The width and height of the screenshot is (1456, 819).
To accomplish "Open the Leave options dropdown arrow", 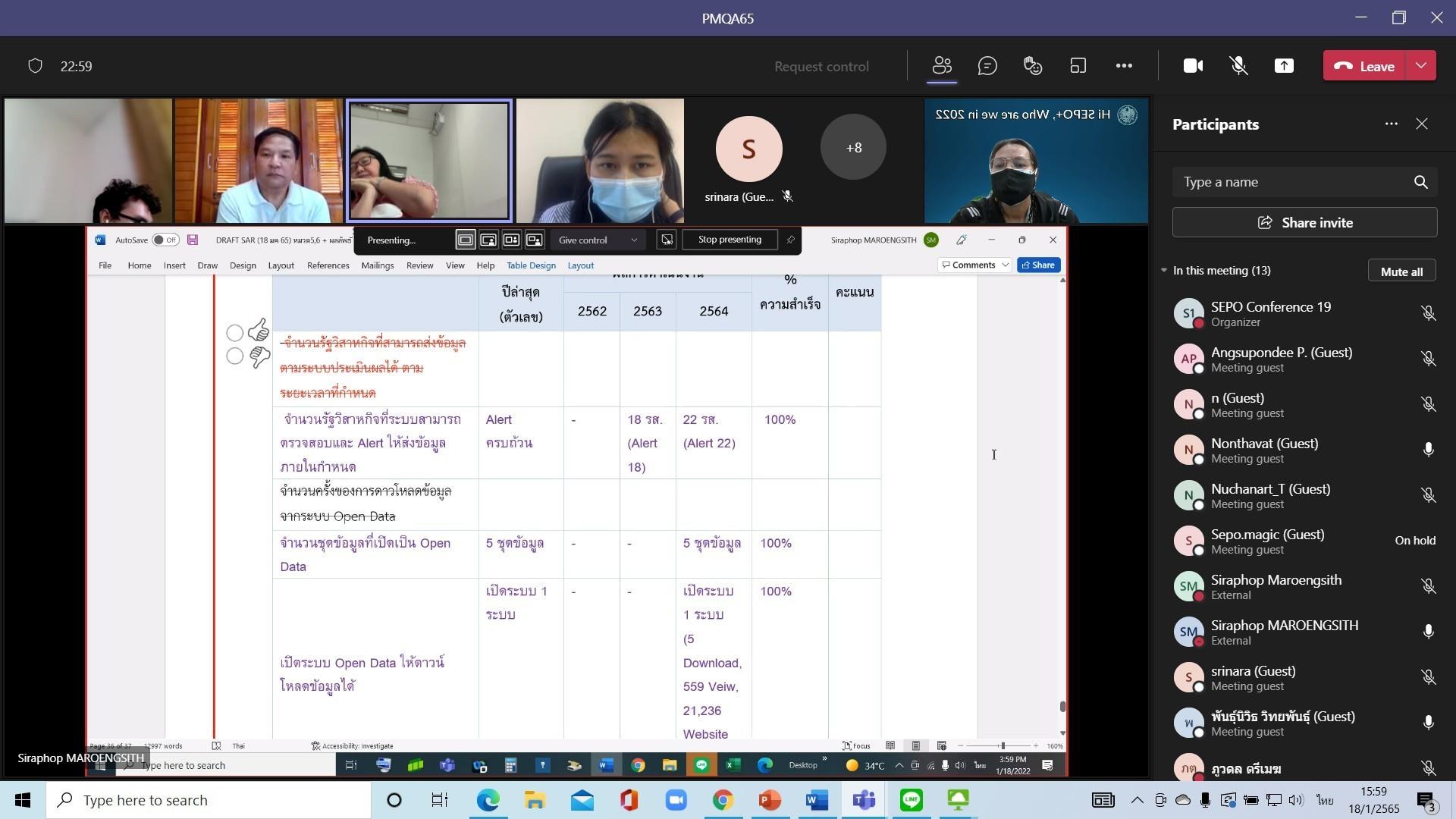I will 1421,66.
